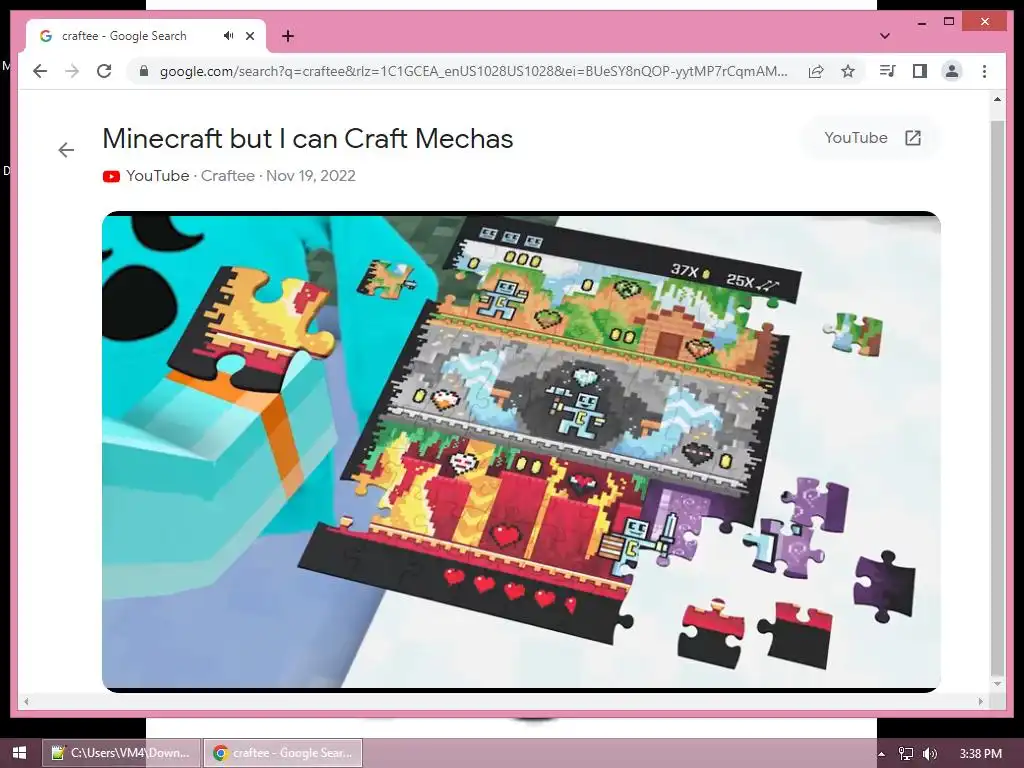Switch to the Chrome craftee taskbar button
Viewport: 1024px width, 768px height.
point(283,753)
